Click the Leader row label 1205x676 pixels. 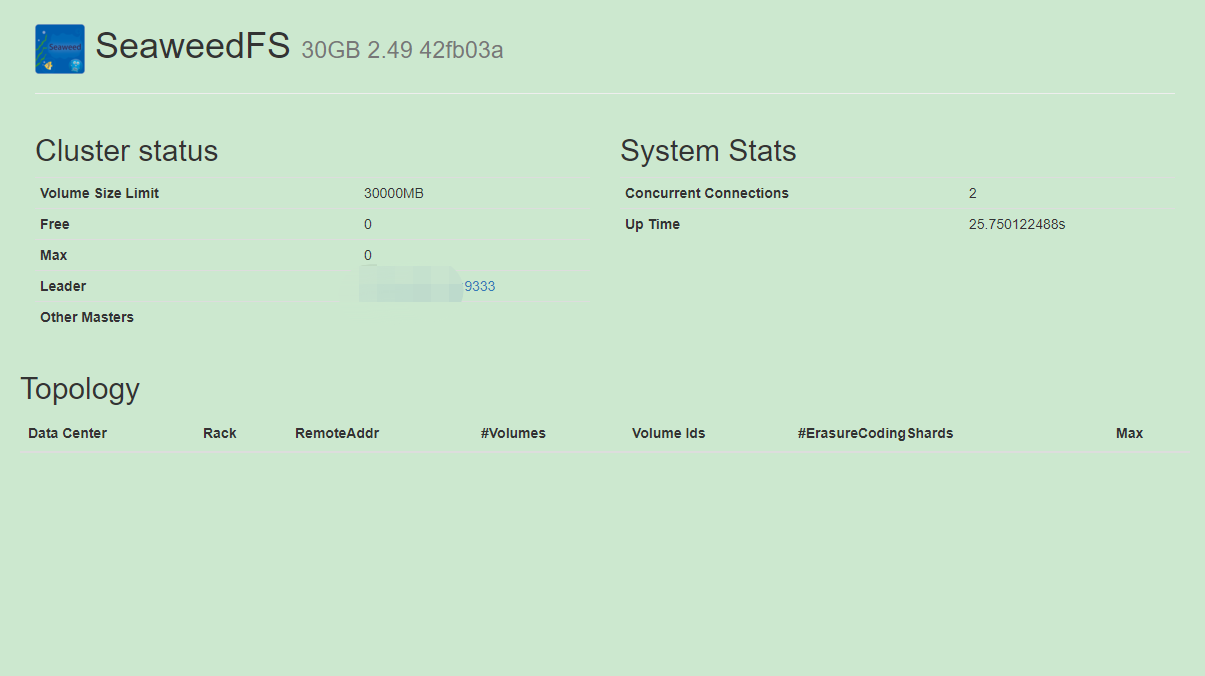tap(63, 286)
